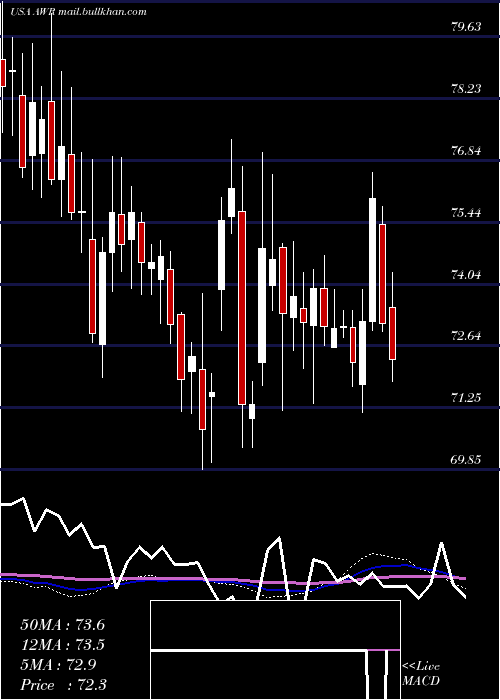500x700 pixels.
Task: Click the Price : 72.3 readout
Action: (62, 685)
